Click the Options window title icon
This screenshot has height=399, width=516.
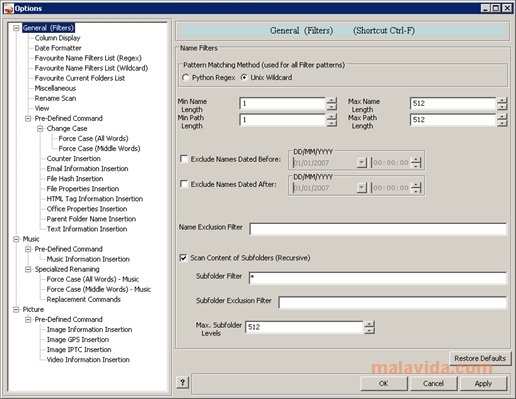(8, 8)
